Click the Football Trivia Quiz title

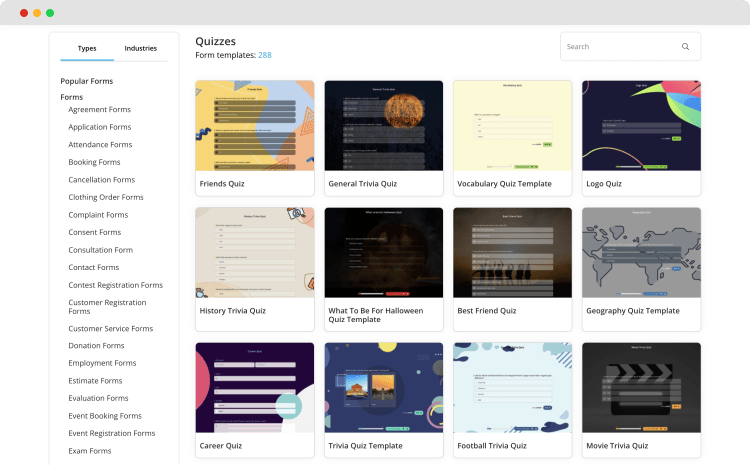click(x=492, y=445)
